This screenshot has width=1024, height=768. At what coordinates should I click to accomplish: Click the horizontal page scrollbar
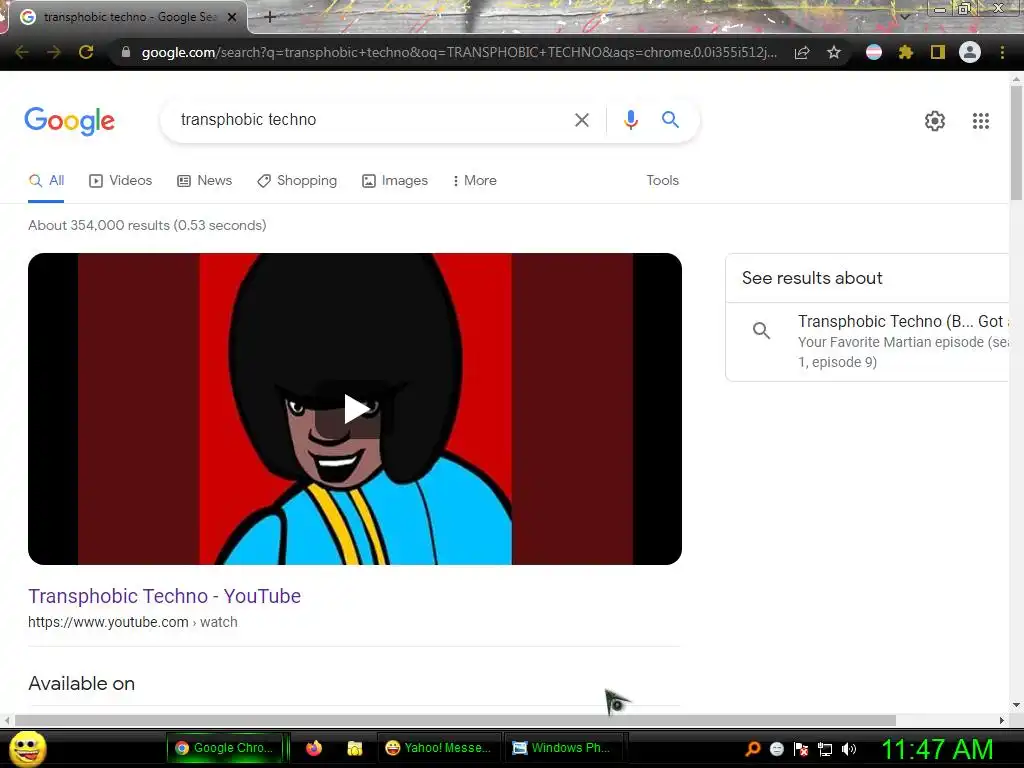455,720
